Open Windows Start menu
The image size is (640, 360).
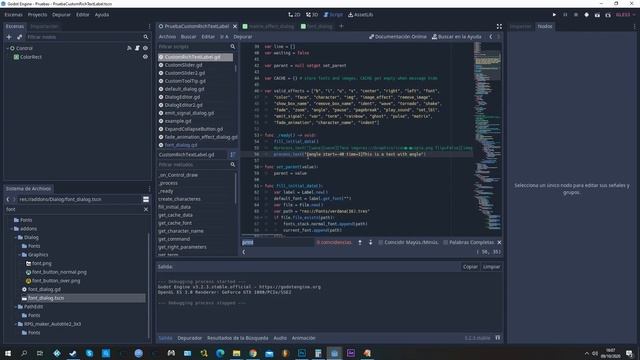pos(7,353)
